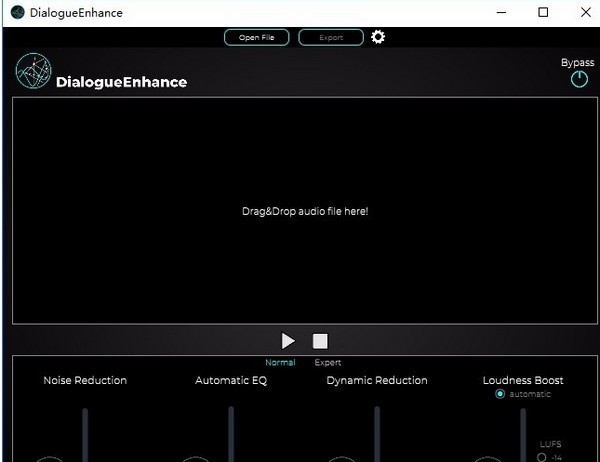Click the Dynamic Reduction label

[x=377, y=380]
